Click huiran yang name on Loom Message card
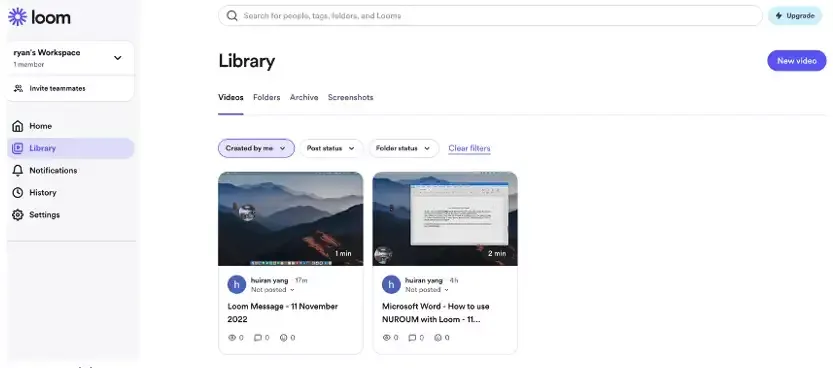Viewport: 833px width, 368px height. 269,280
